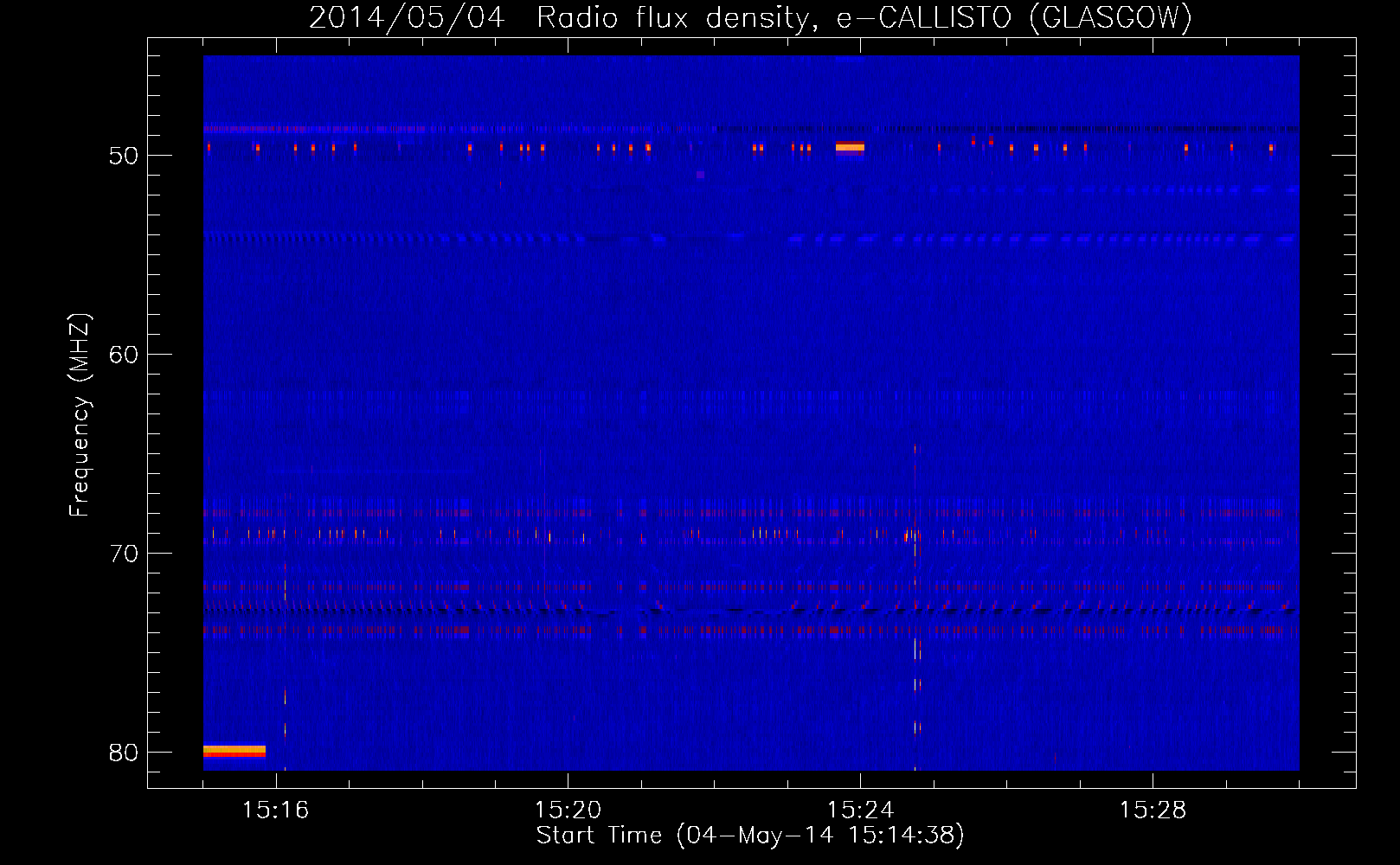Click the 15:28 time tick label
1400x865 pixels.
tap(1153, 811)
